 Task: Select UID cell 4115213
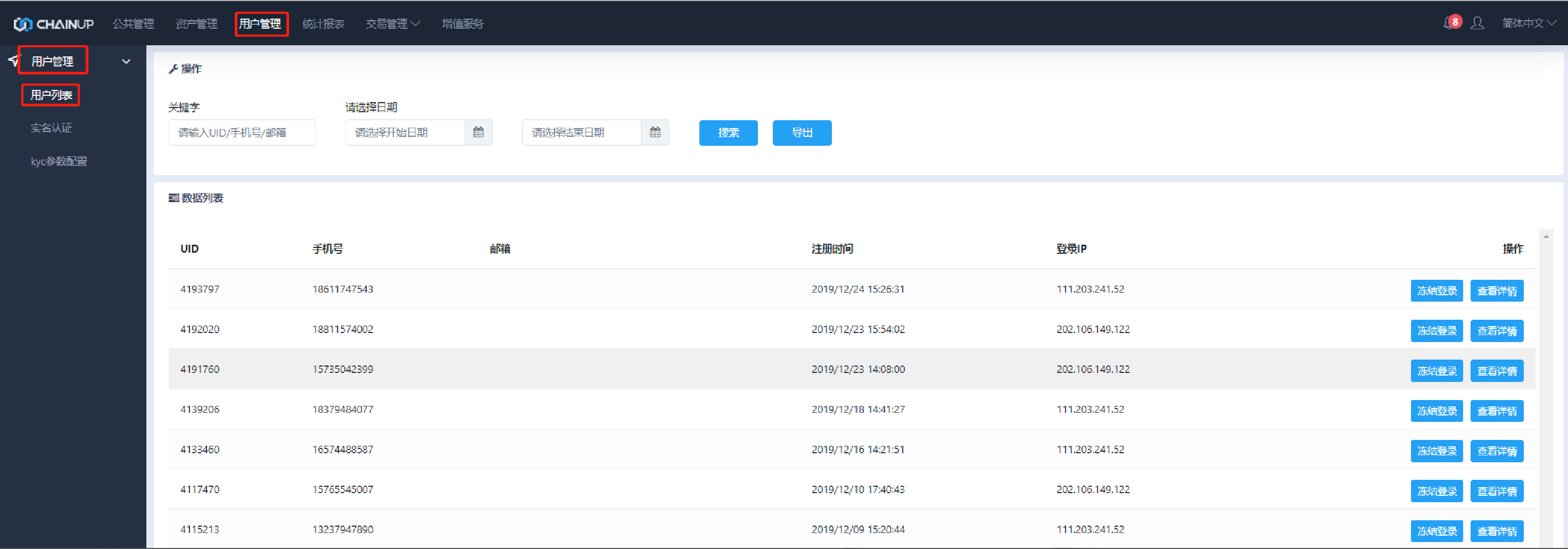coord(200,529)
